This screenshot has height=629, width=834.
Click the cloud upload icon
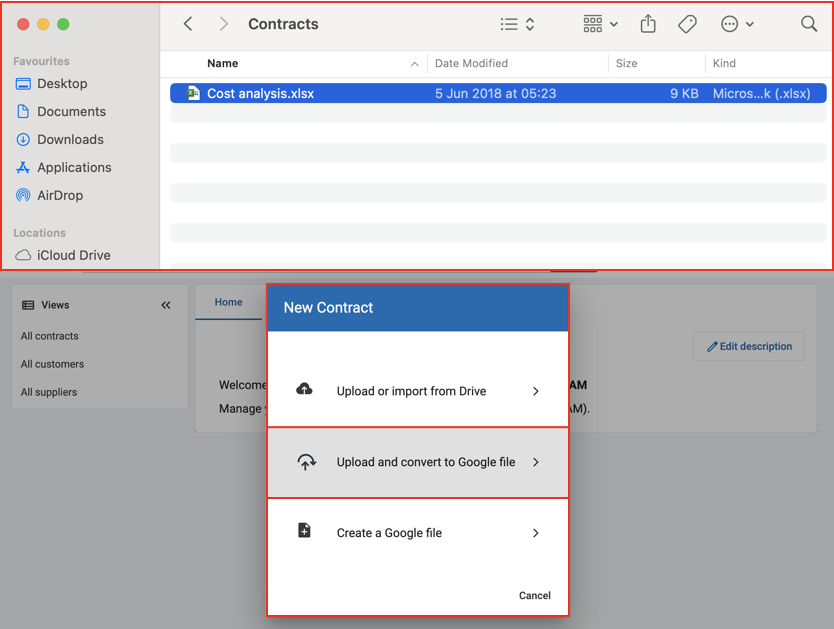pos(304,389)
